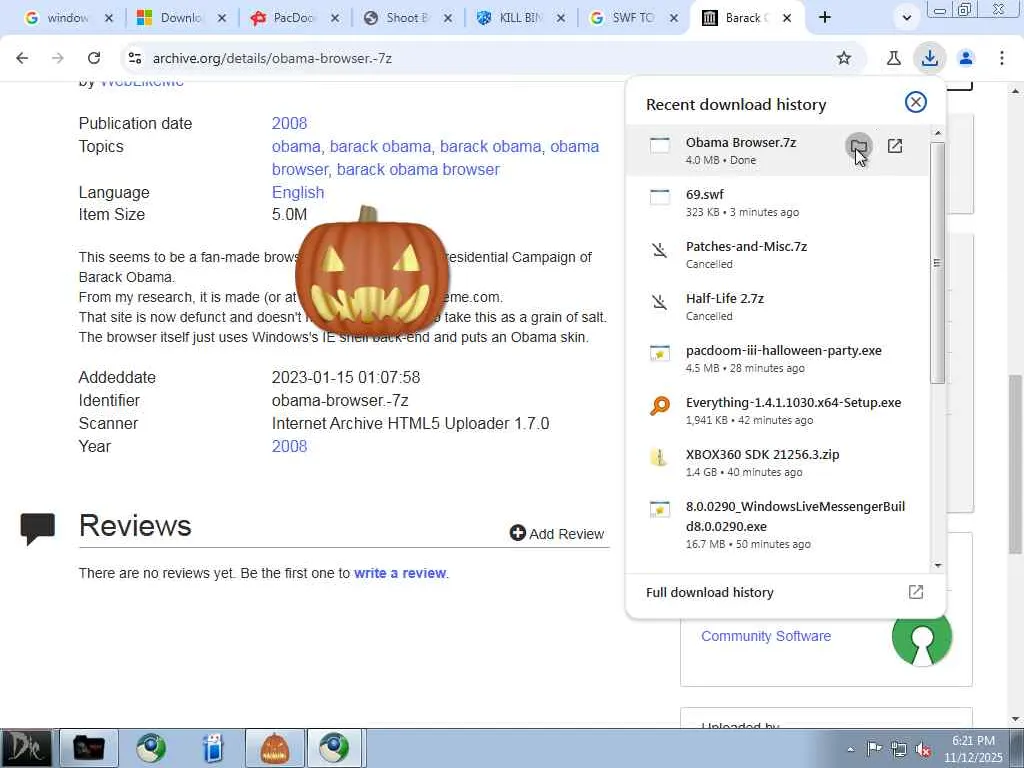The width and height of the screenshot is (1024, 768).
Task: Click the Add Review button
Action: pyautogui.click(x=557, y=534)
